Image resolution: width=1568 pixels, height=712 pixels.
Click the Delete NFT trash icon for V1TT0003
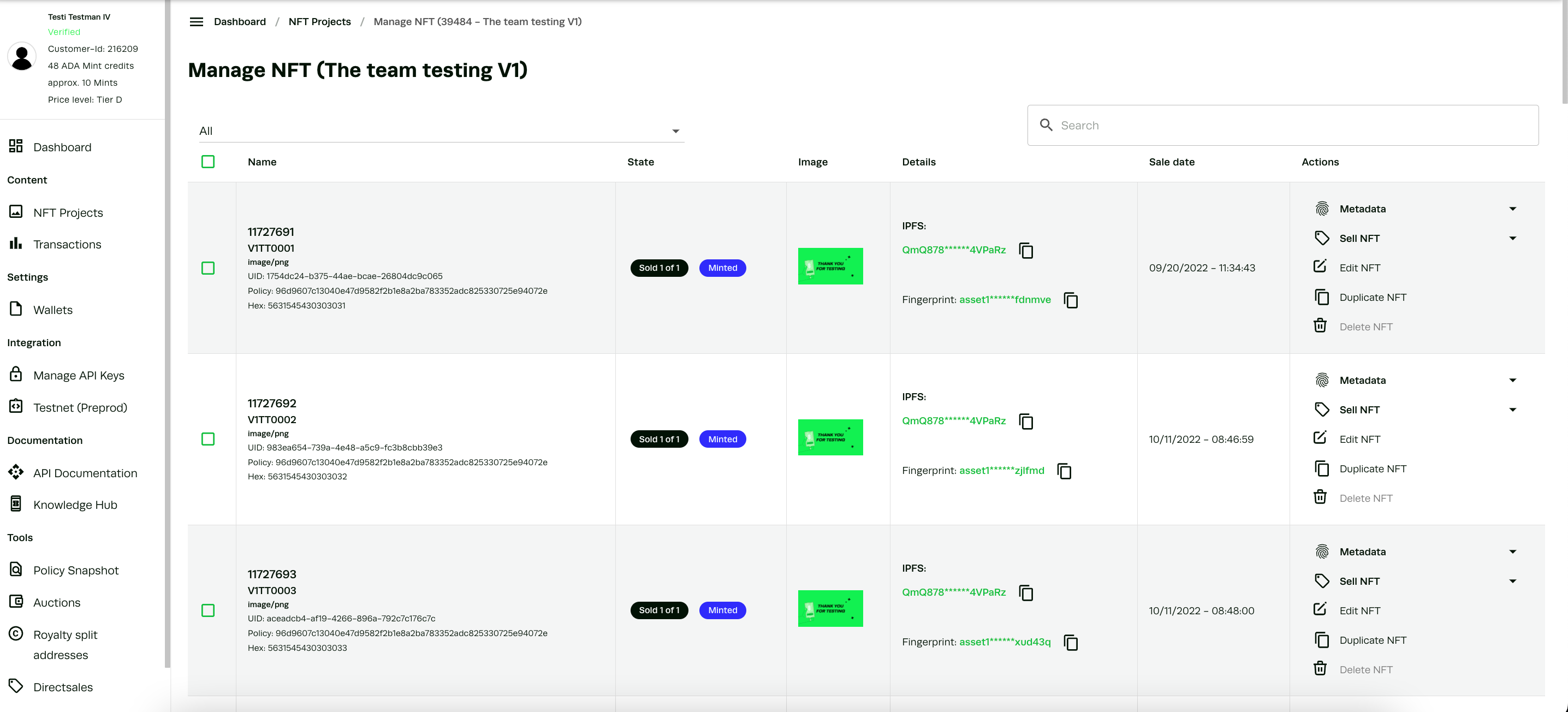click(x=1320, y=669)
